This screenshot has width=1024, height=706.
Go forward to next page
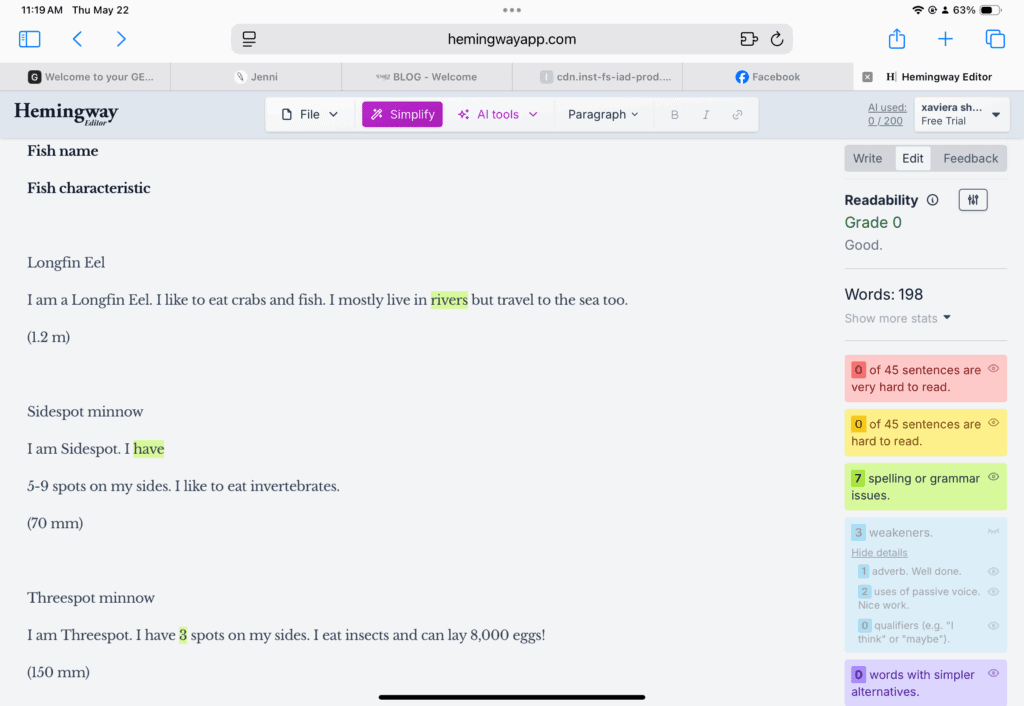(x=121, y=39)
